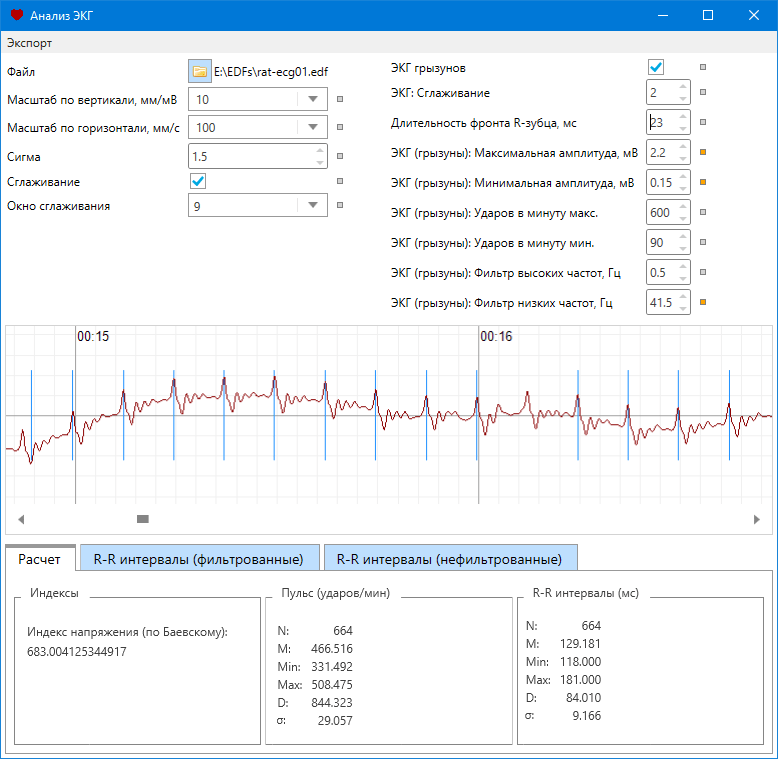Image resolution: width=778 pixels, height=759 pixels.
Task: Click the left arrow of chart scrollbar
Action: (x=21, y=519)
